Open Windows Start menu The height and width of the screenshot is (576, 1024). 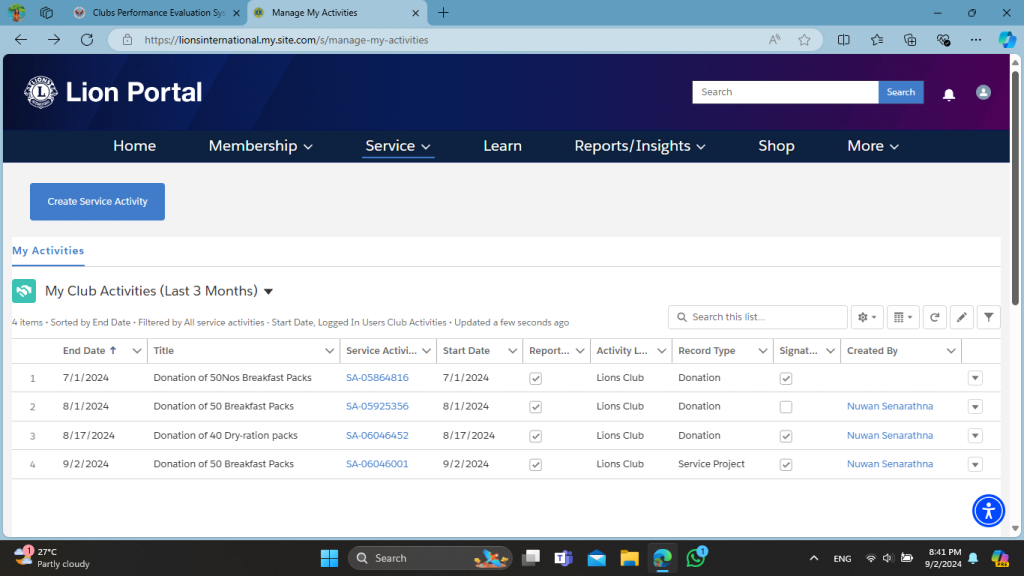pos(329,558)
